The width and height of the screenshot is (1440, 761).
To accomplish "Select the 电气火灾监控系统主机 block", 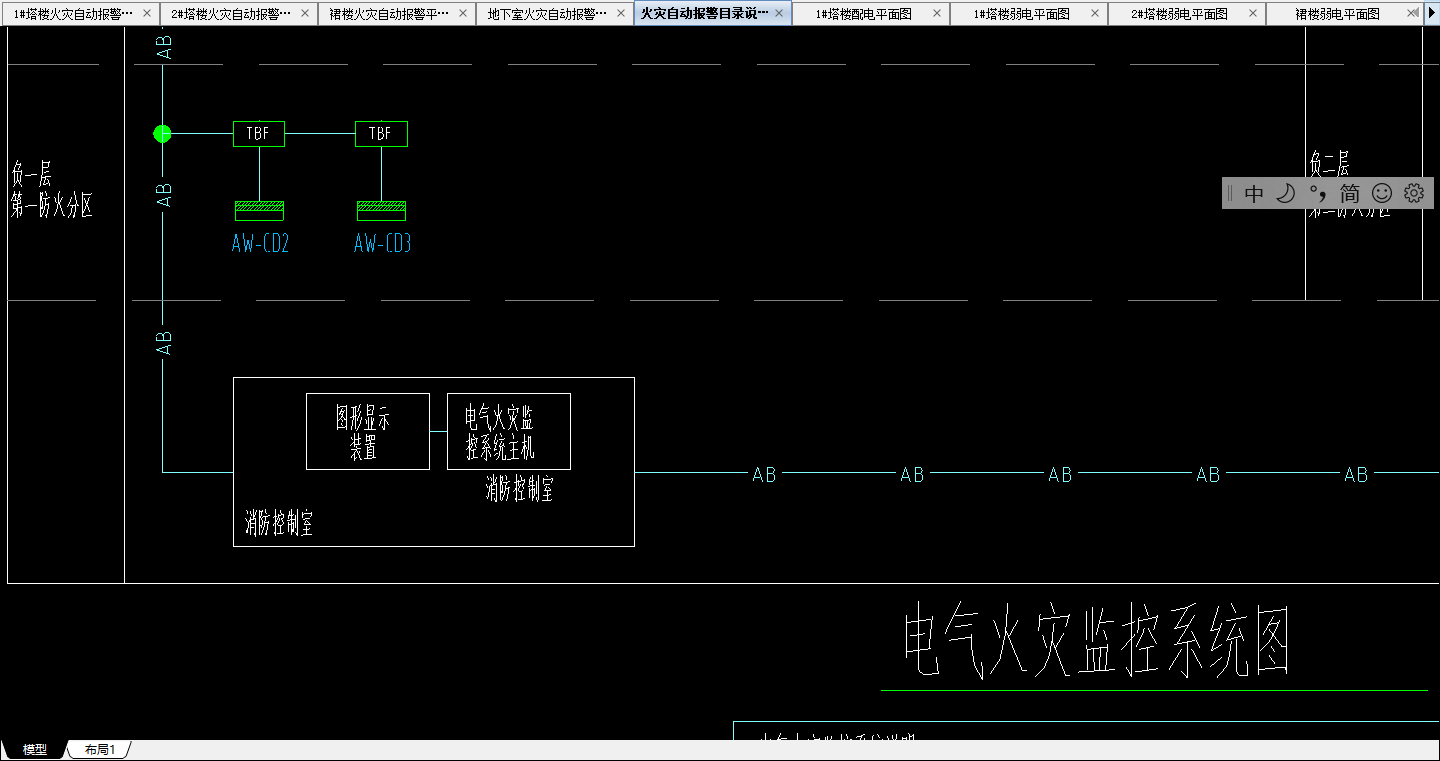I will (509, 431).
